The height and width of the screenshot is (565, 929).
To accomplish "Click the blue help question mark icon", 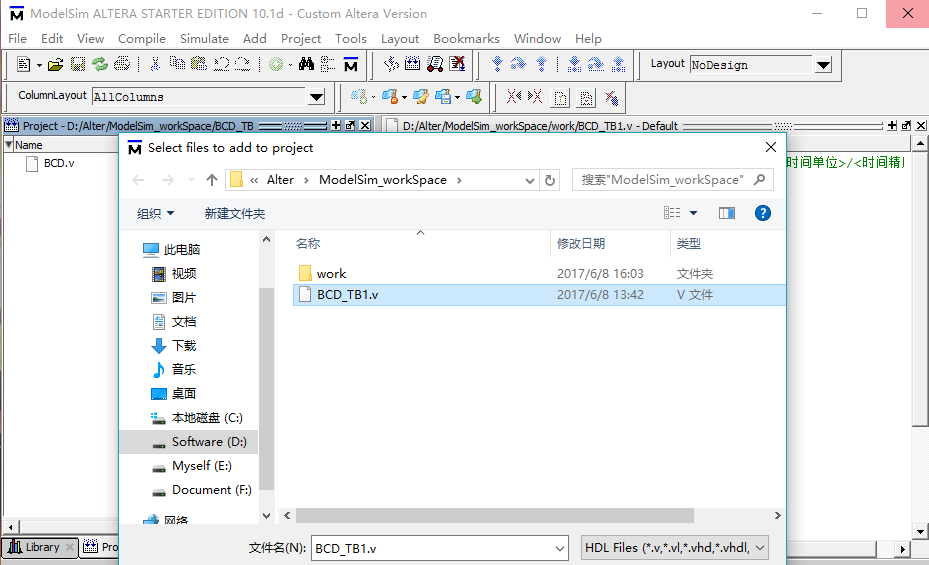I will (763, 213).
